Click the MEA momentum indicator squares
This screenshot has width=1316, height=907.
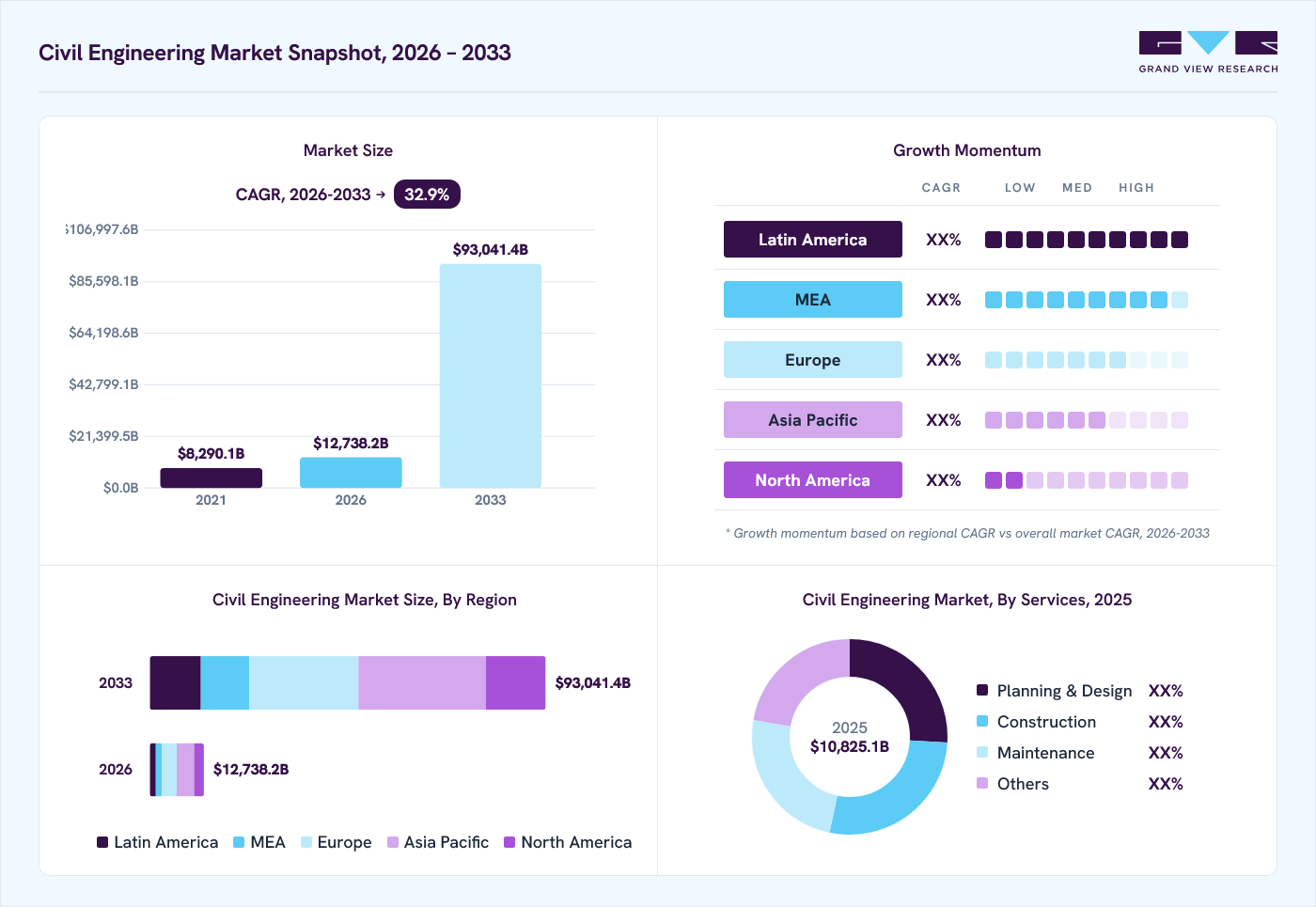1087,300
